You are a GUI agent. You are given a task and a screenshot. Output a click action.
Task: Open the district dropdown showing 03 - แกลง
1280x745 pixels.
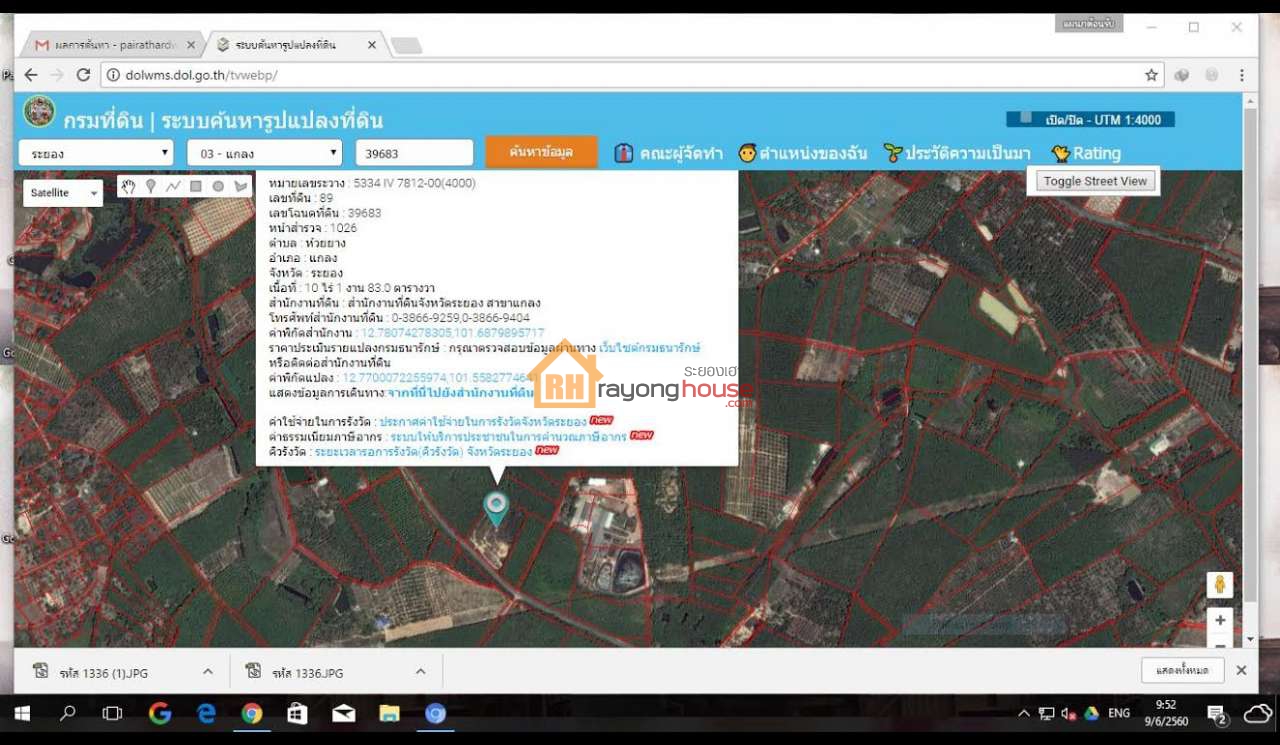point(265,153)
